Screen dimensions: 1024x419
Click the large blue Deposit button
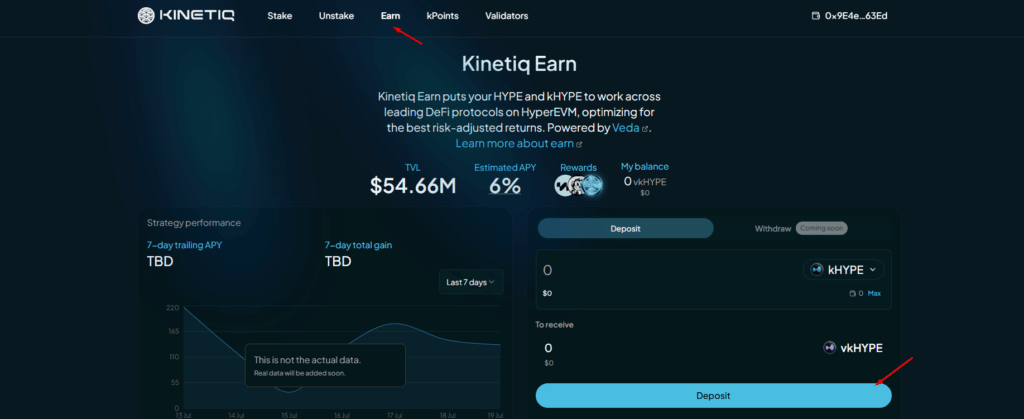click(x=713, y=396)
